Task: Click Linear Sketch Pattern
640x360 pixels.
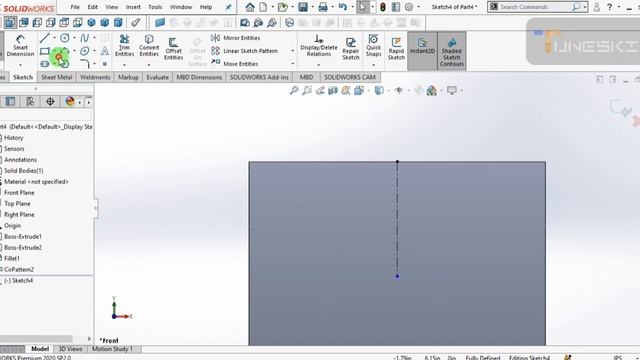Action: [x=244, y=51]
